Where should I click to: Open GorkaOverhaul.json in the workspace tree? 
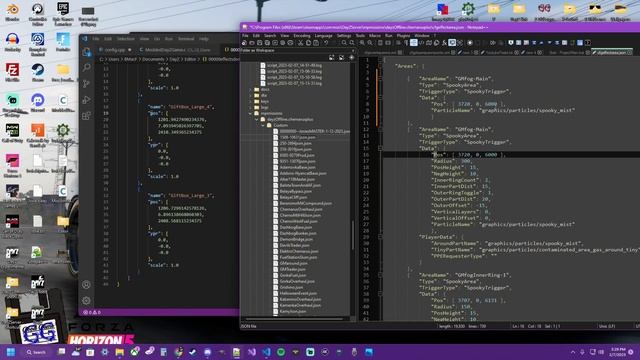pos(297,281)
